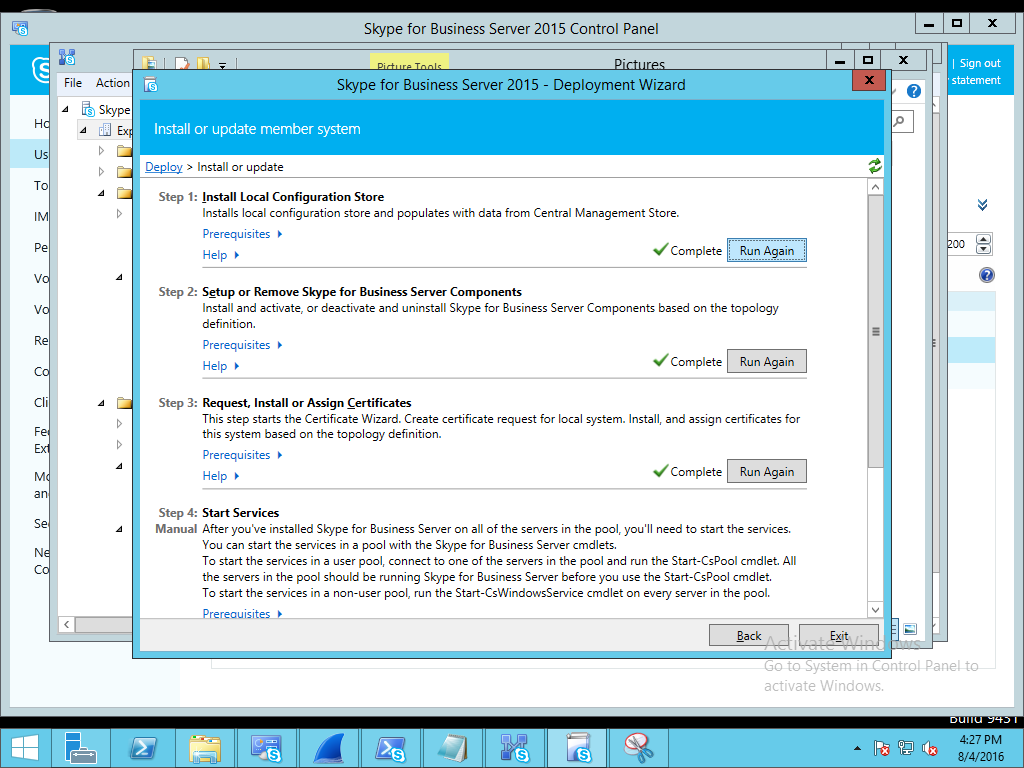Expand Help under Step 2

(221, 366)
